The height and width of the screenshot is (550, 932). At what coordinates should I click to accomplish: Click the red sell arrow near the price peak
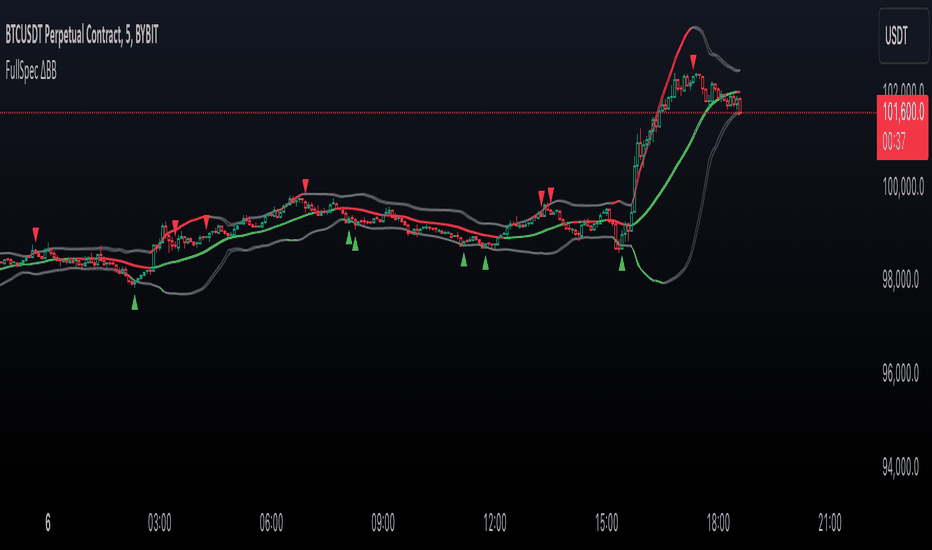(693, 62)
